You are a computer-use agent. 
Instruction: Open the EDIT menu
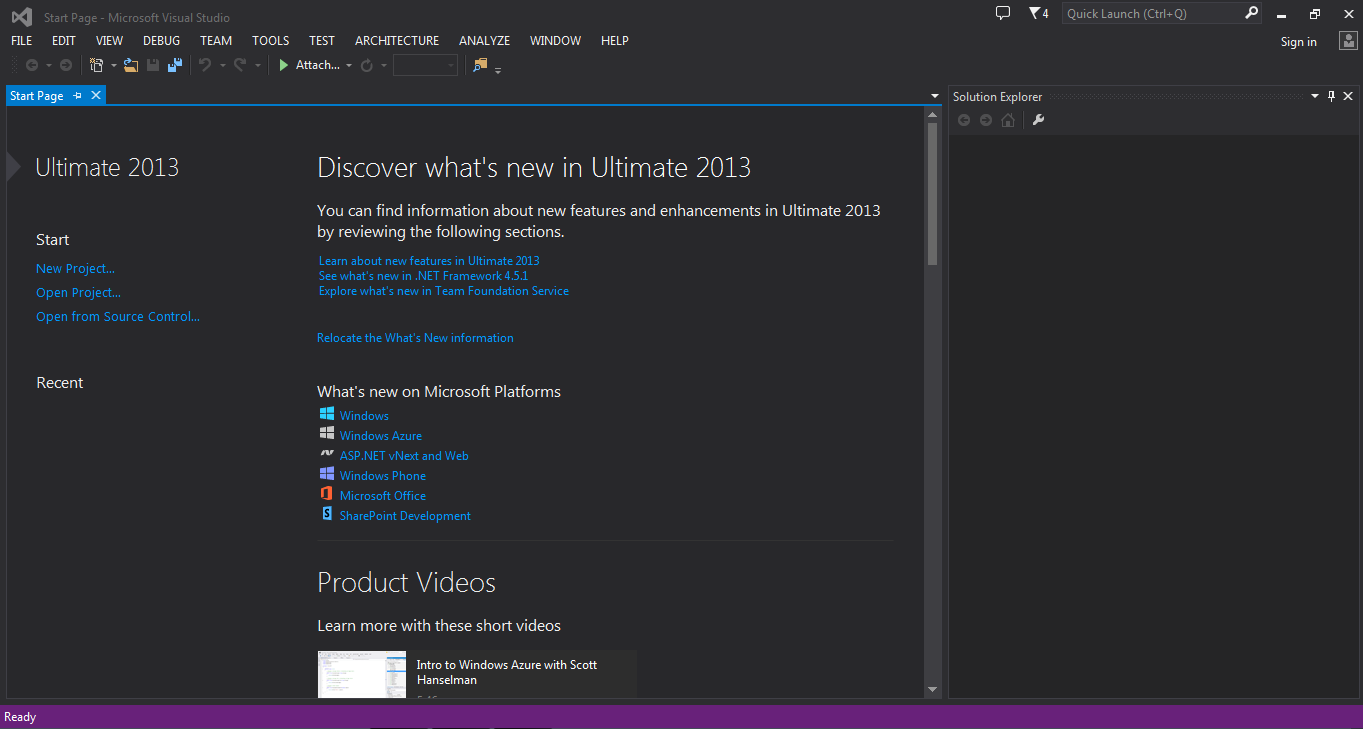64,41
